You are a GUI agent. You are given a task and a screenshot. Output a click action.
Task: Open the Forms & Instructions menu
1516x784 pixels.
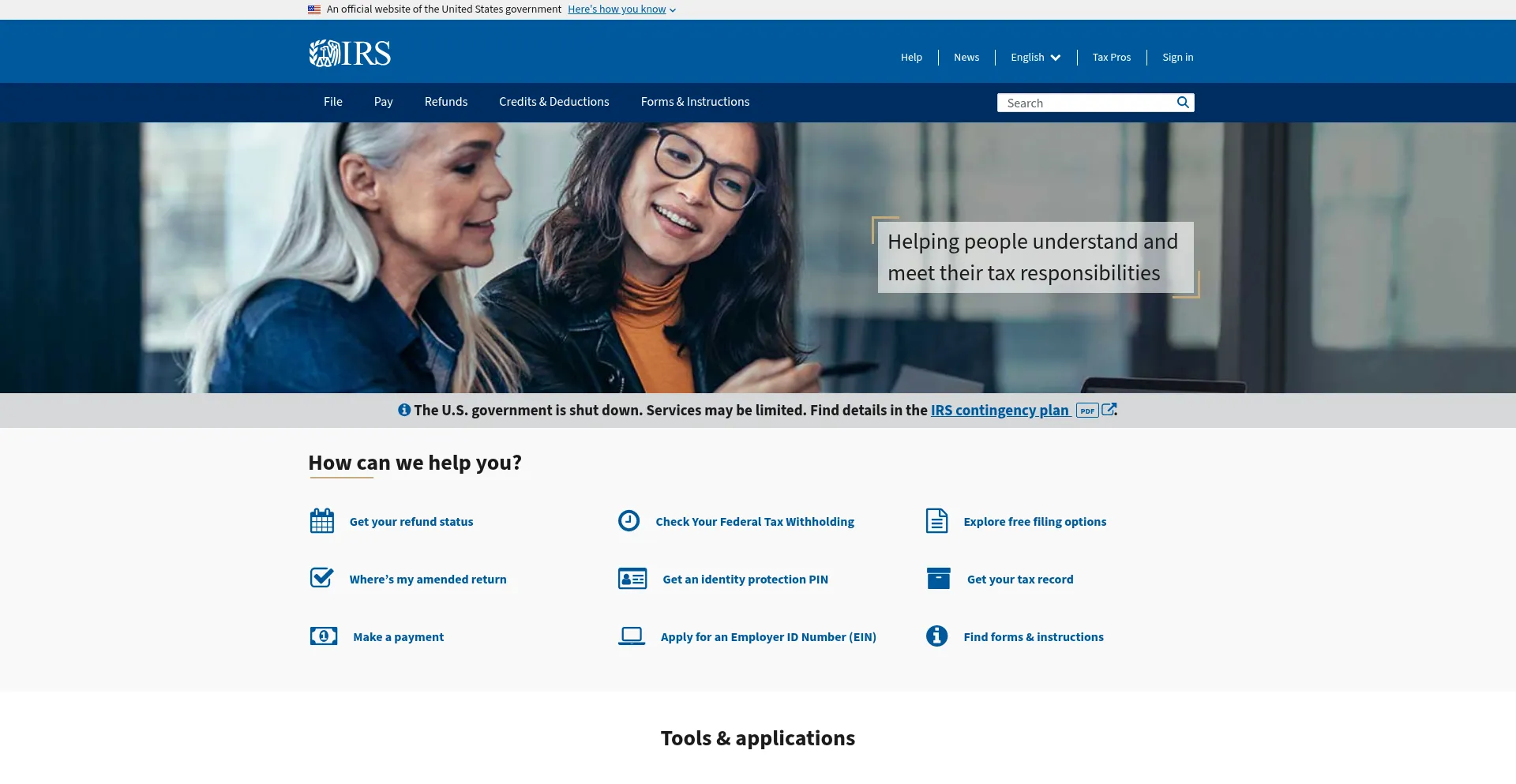pyautogui.click(x=695, y=102)
